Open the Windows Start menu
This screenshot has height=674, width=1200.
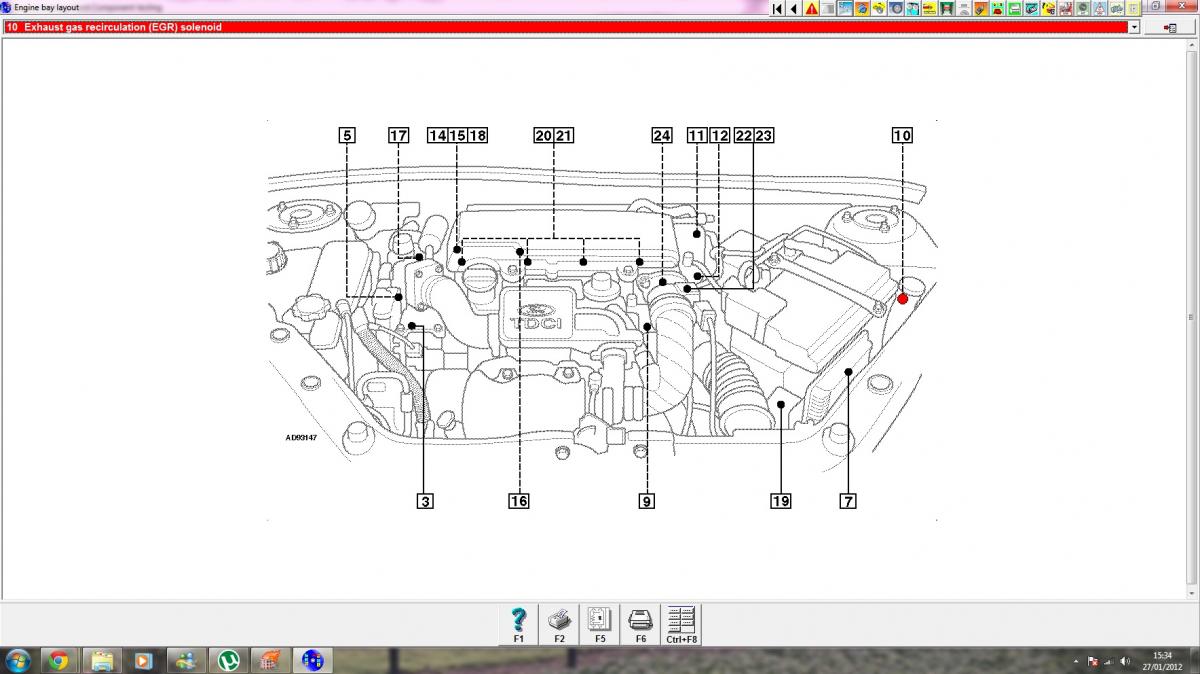[18, 660]
